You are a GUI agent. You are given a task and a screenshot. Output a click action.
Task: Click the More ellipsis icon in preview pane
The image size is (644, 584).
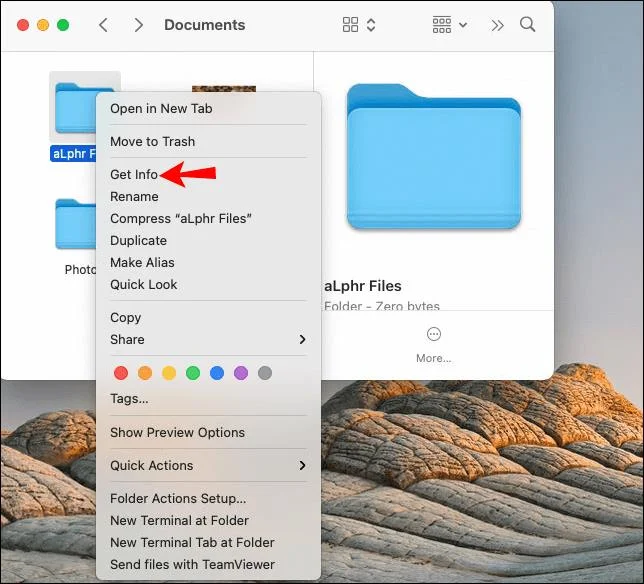(434, 334)
